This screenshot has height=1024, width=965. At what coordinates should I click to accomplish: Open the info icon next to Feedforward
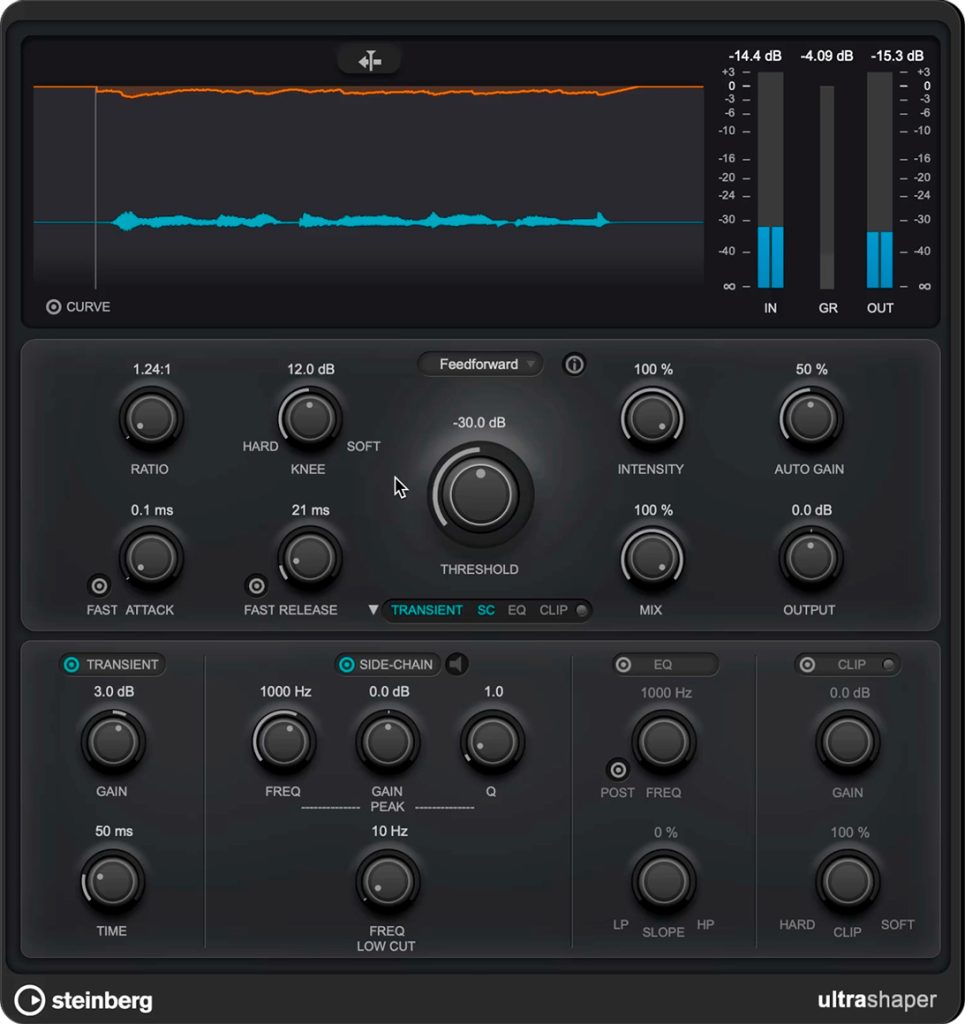[574, 365]
